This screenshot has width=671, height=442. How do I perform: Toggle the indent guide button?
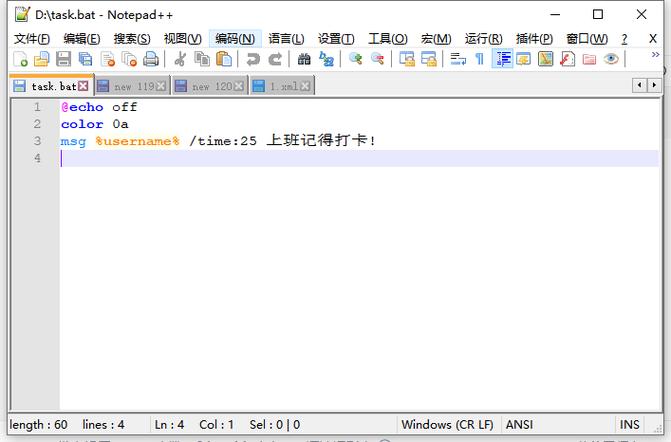(502, 59)
